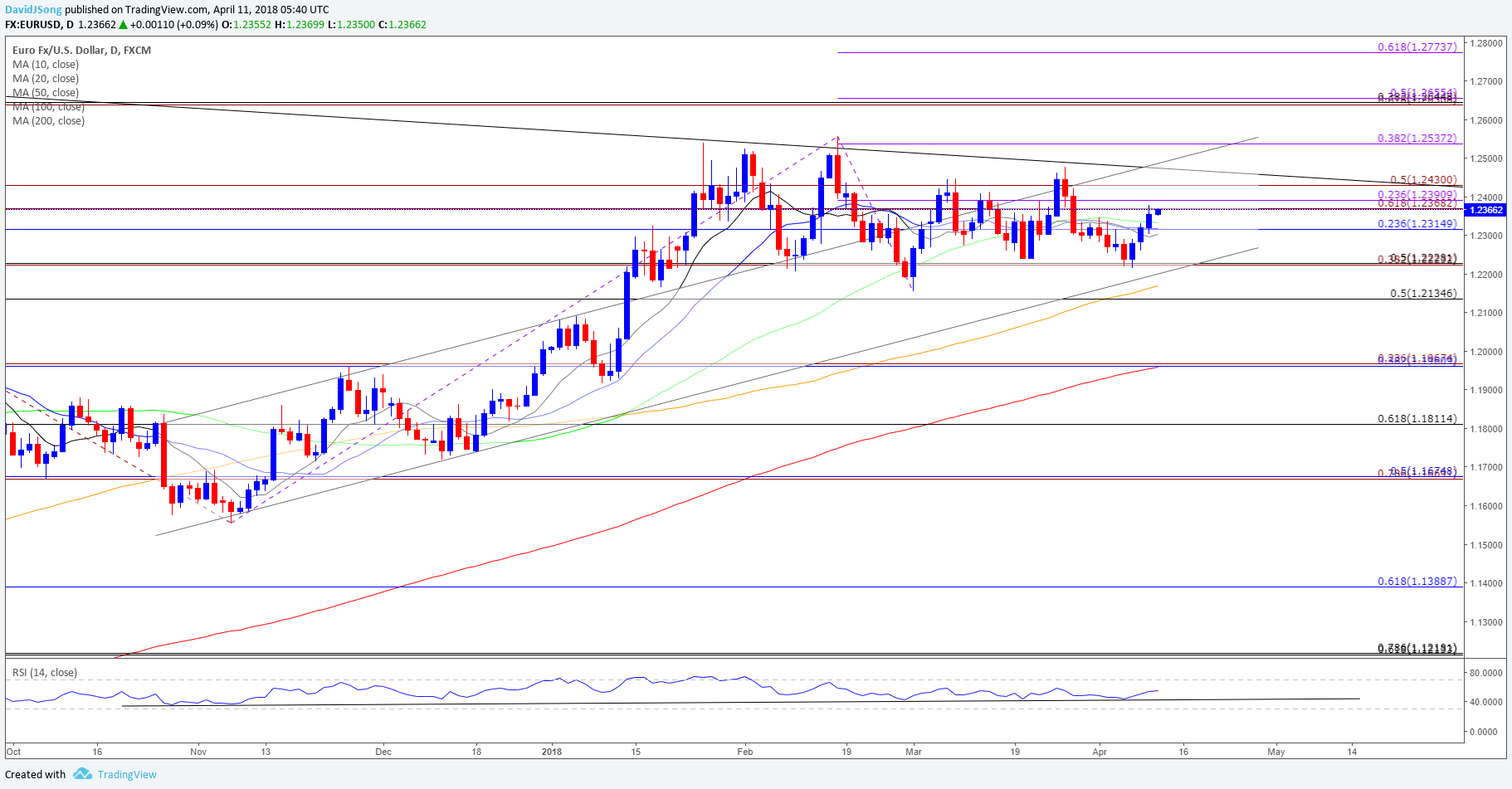The height and width of the screenshot is (789, 1512).
Task: Click the 1.22000 price axis label
Action: [x=1485, y=275]
